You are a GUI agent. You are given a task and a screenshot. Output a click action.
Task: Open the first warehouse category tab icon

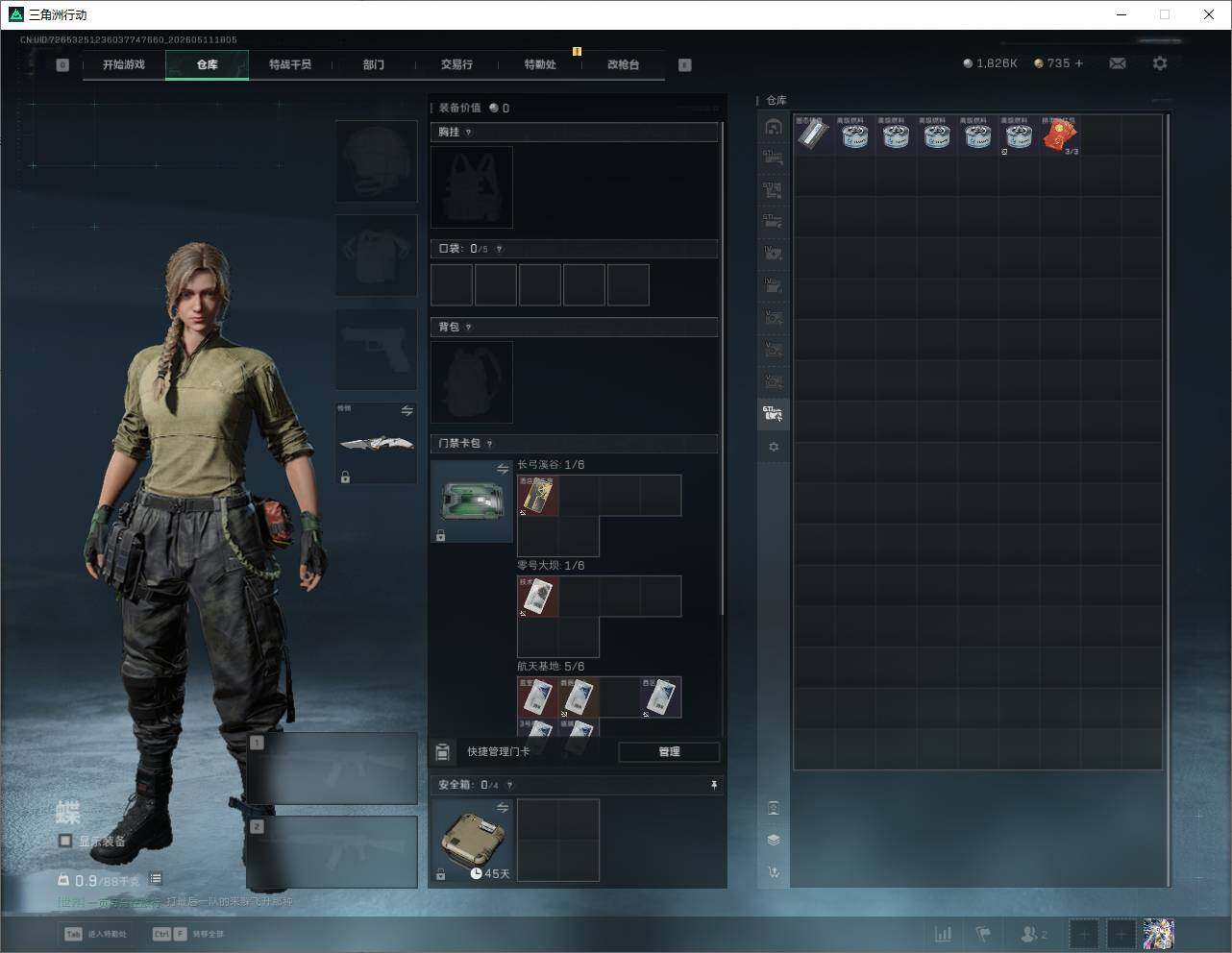(774, 126)
